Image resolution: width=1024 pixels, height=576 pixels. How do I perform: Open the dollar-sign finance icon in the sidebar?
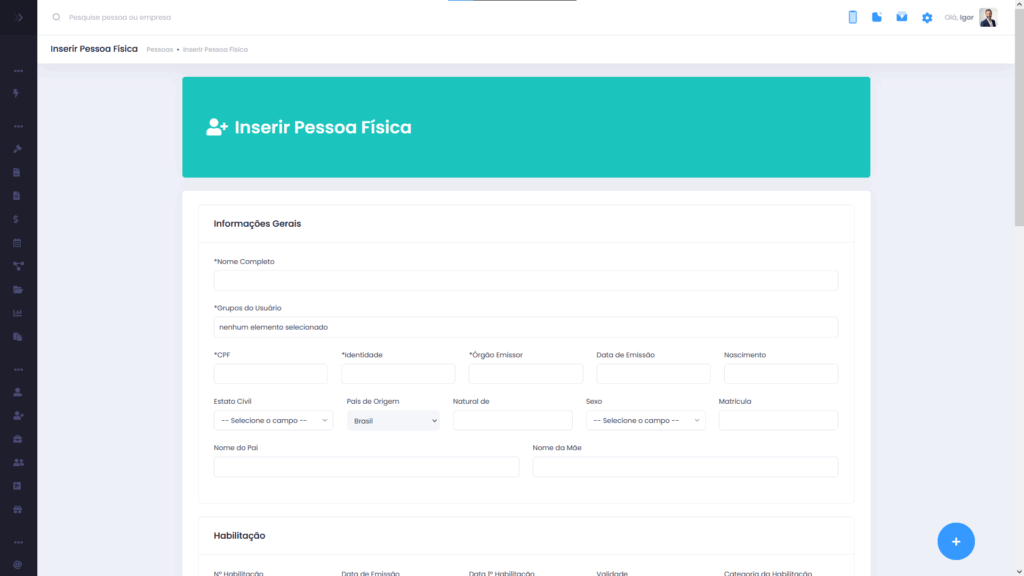click(16, 219)
